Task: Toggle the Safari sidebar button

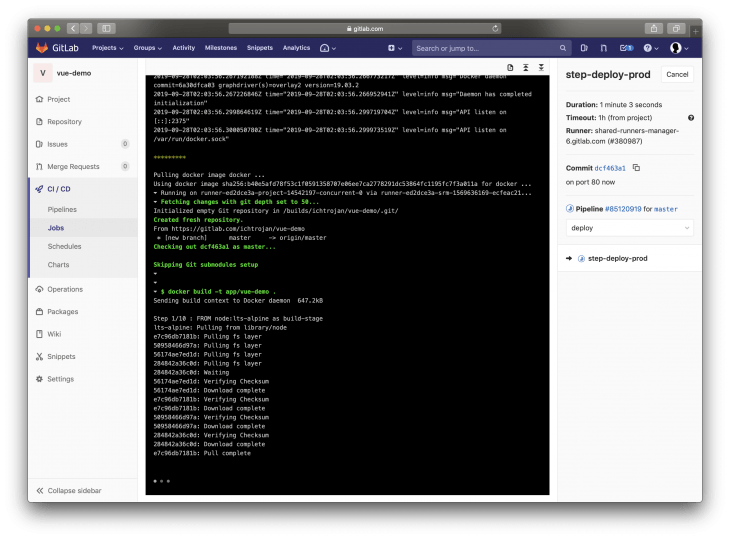Action: click(107, 28)
